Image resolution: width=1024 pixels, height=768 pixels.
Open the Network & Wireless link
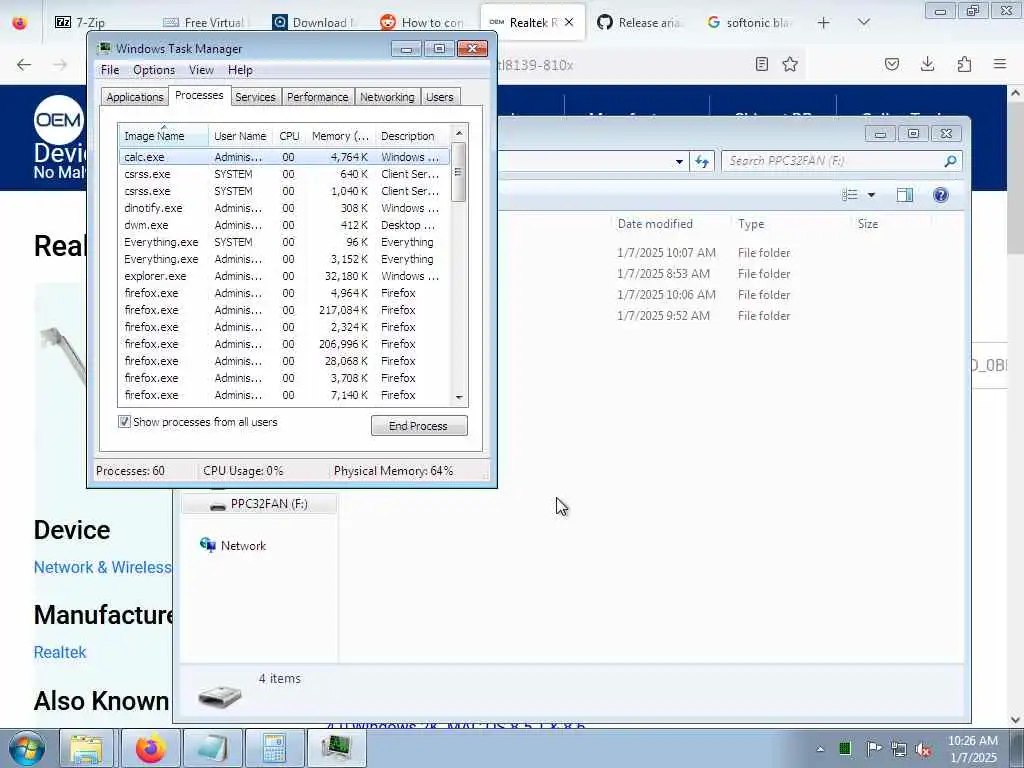click(x=103, y=567)
